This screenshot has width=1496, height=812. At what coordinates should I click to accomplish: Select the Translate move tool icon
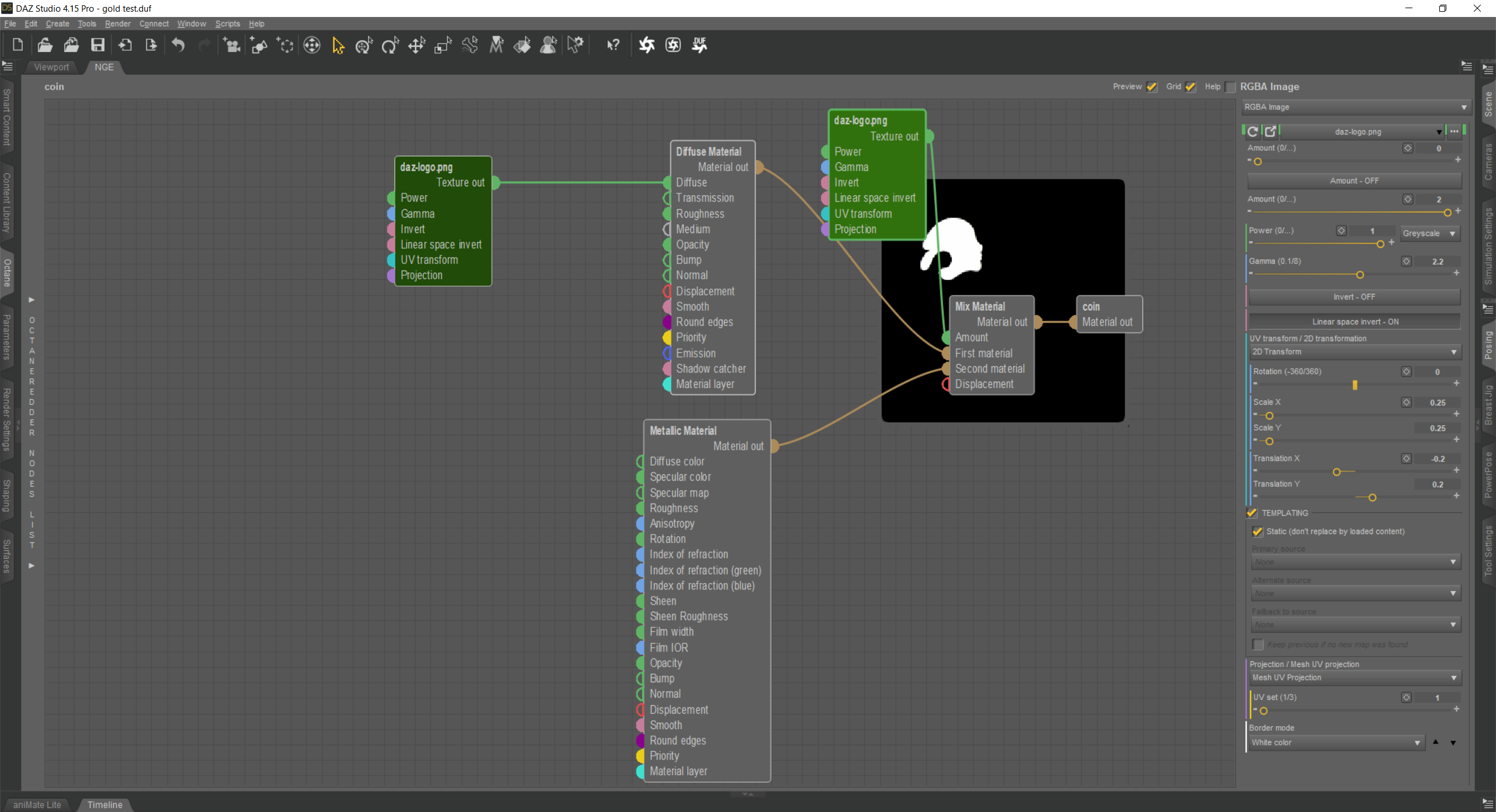point(416,45)
